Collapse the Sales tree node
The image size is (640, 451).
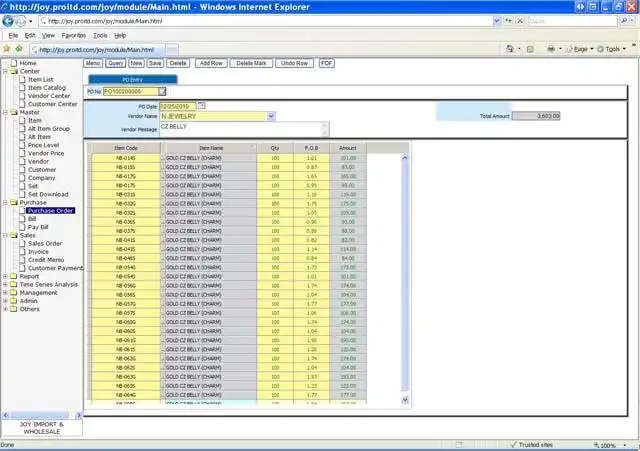pos(5,235)
